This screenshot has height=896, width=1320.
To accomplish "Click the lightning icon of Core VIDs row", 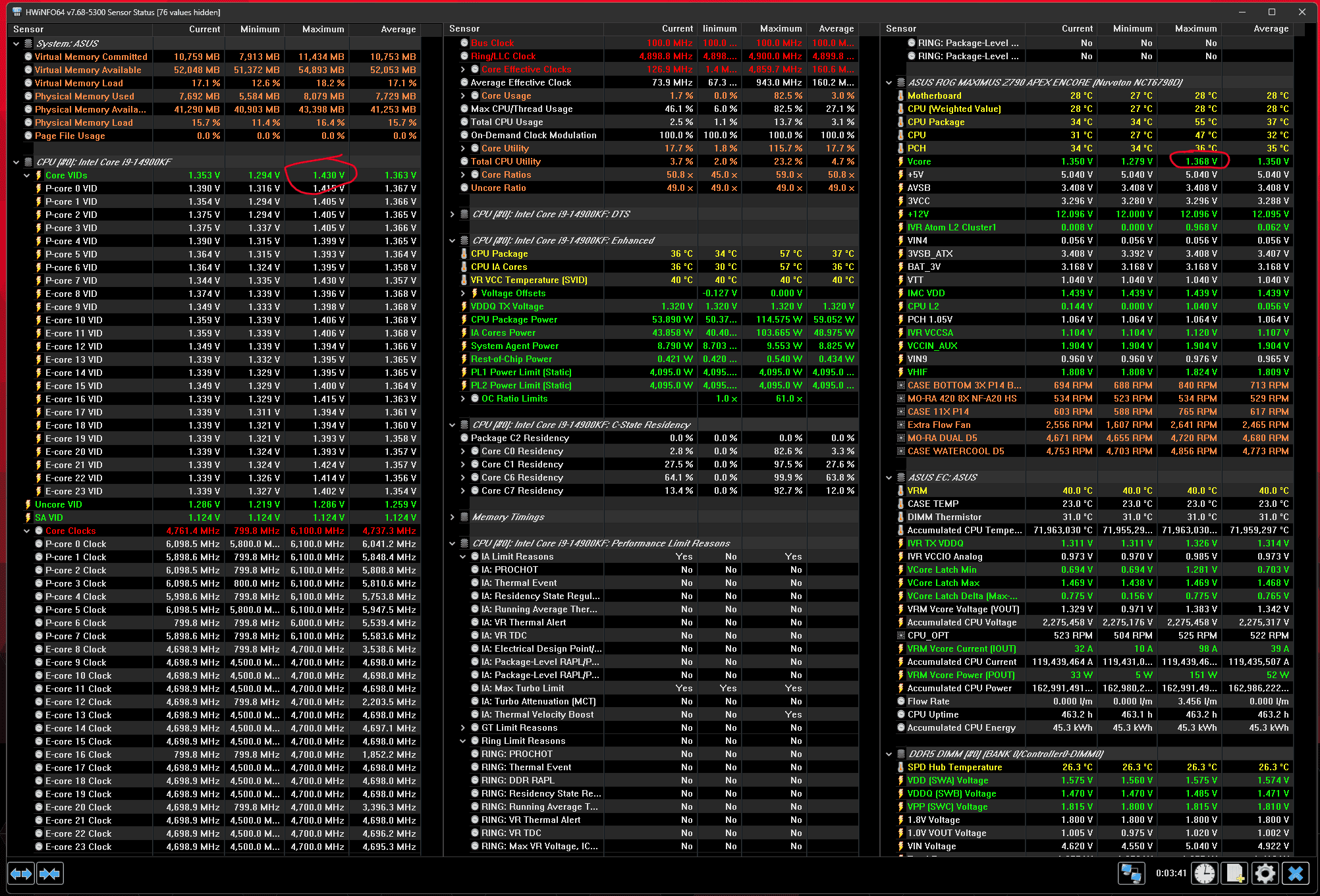I will pos(38,175).
